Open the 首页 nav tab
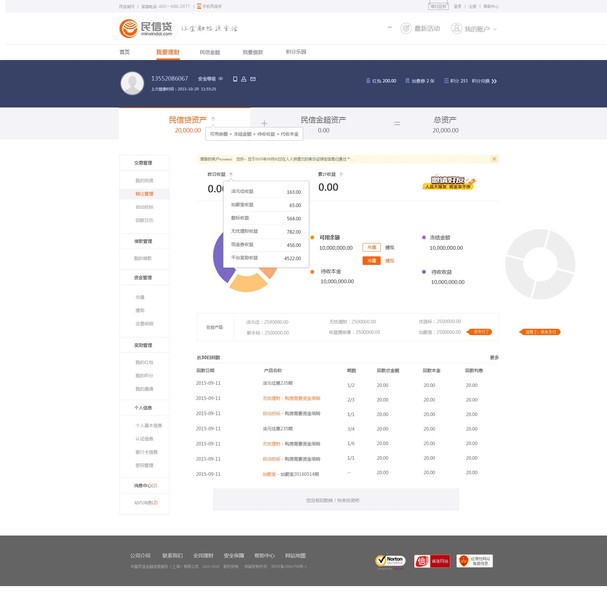Viewport: 607px width, 600px height. 124,52
